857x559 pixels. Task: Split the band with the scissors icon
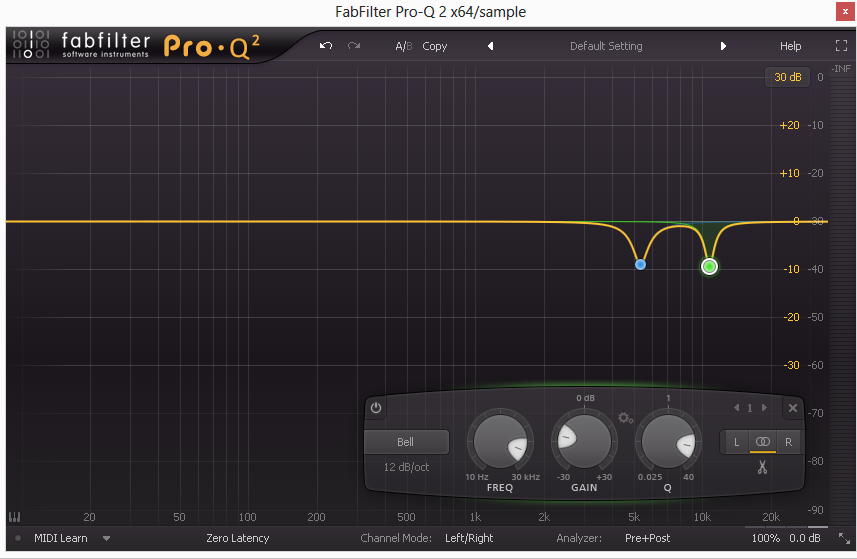click(762, 467)
